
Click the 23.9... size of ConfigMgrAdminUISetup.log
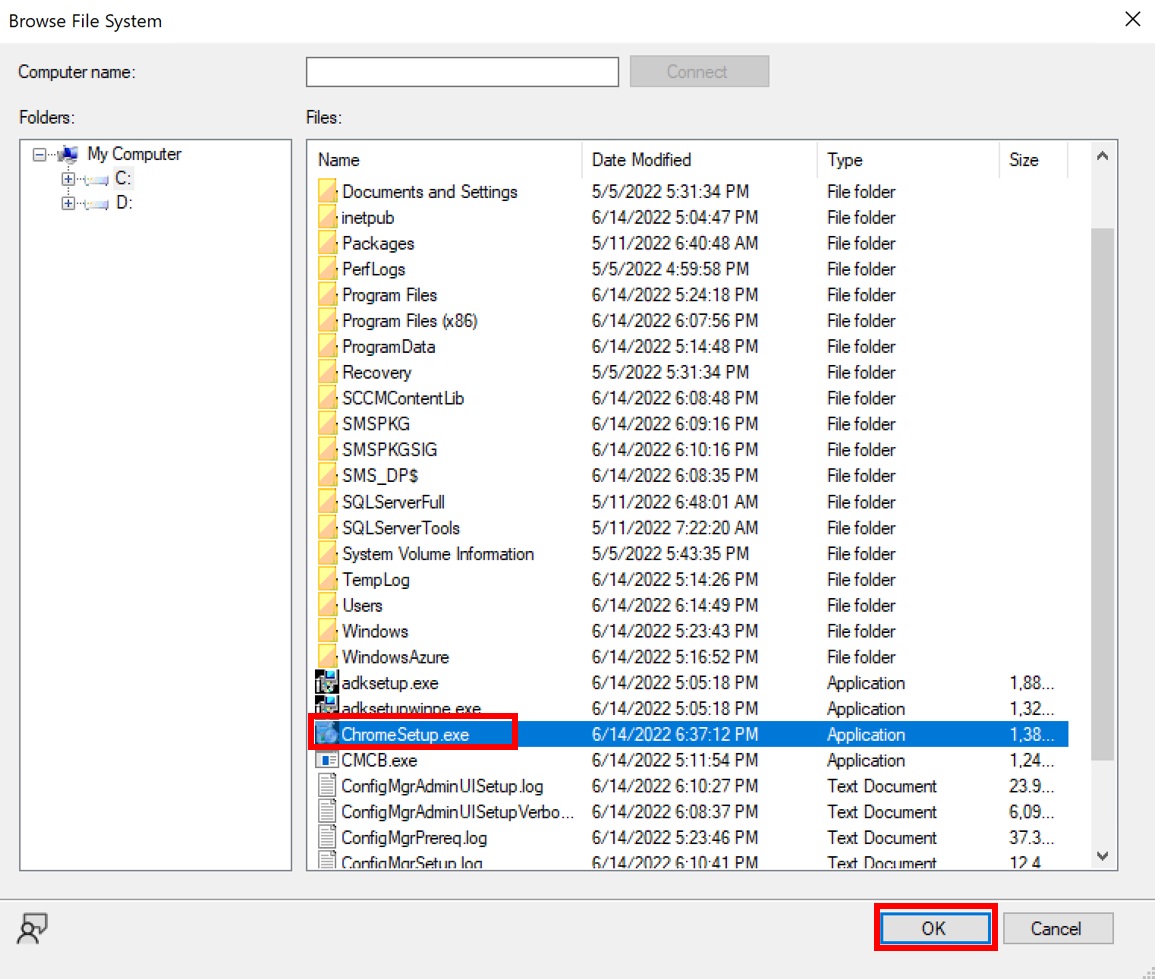1031,786
